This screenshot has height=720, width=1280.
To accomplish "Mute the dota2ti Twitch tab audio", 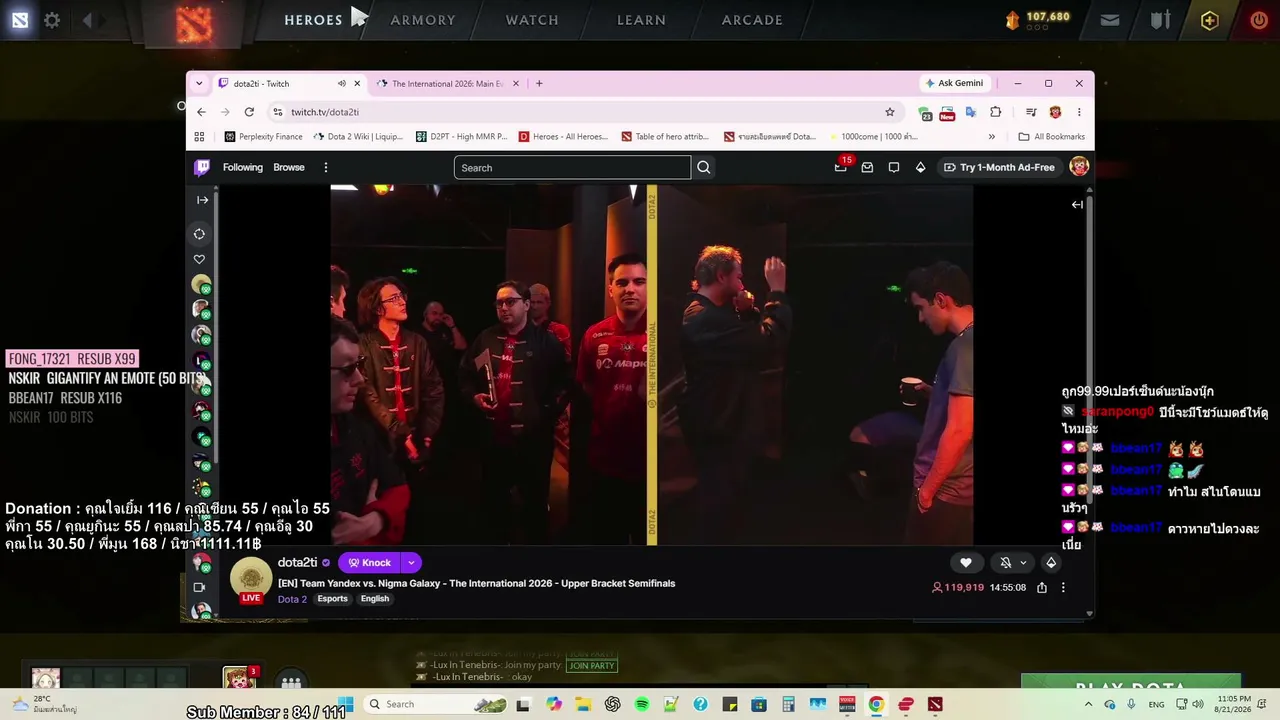I will pos(342,83).
